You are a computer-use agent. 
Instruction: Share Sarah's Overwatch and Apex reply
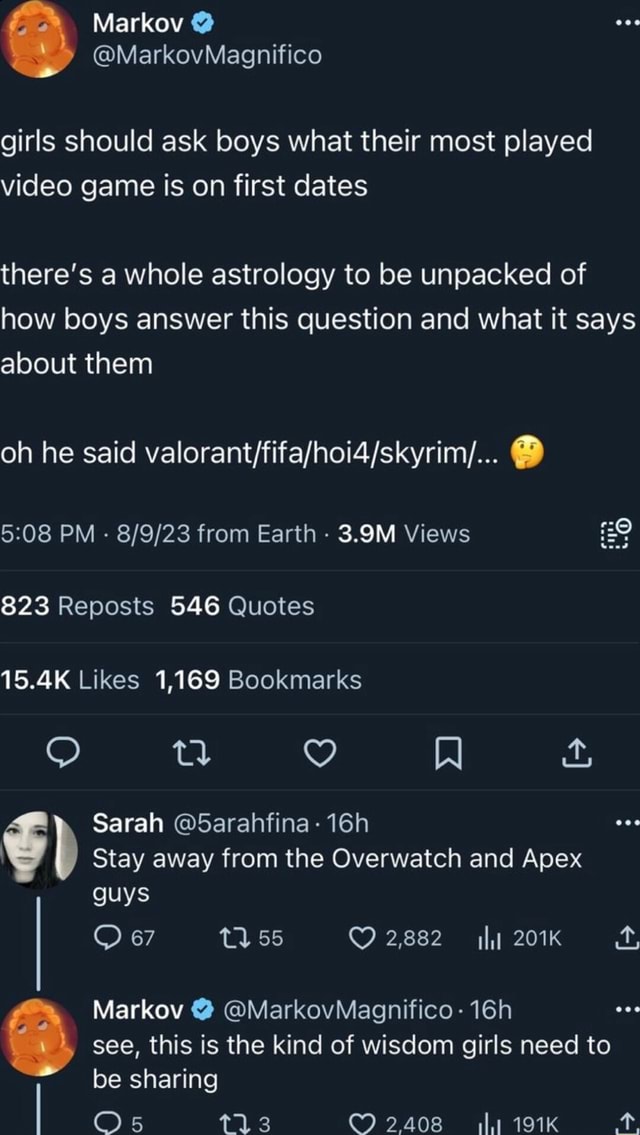tap(626, 938)
